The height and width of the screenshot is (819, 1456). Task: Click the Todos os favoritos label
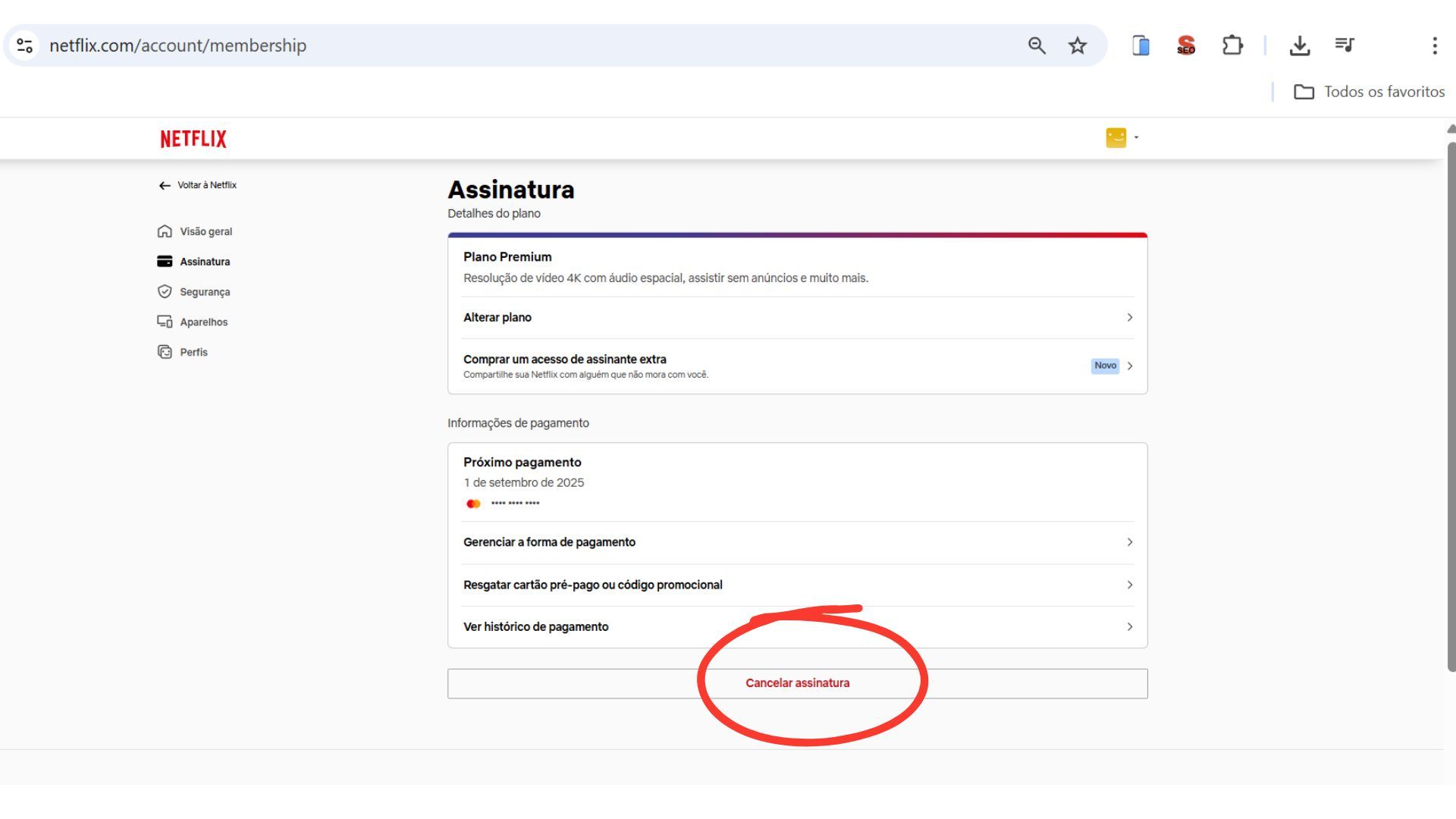1385,92
